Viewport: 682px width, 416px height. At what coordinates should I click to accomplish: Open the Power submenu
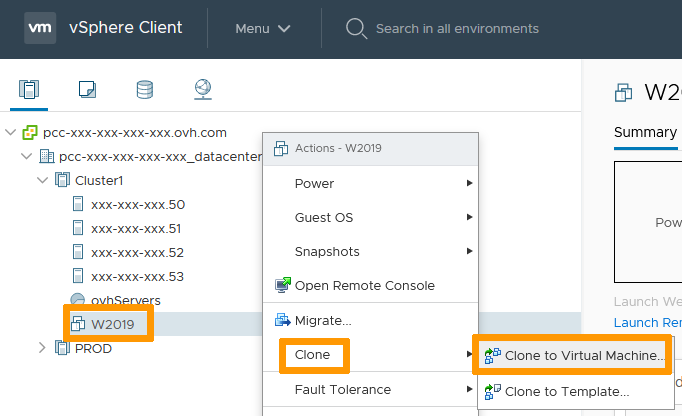(314, 184)
